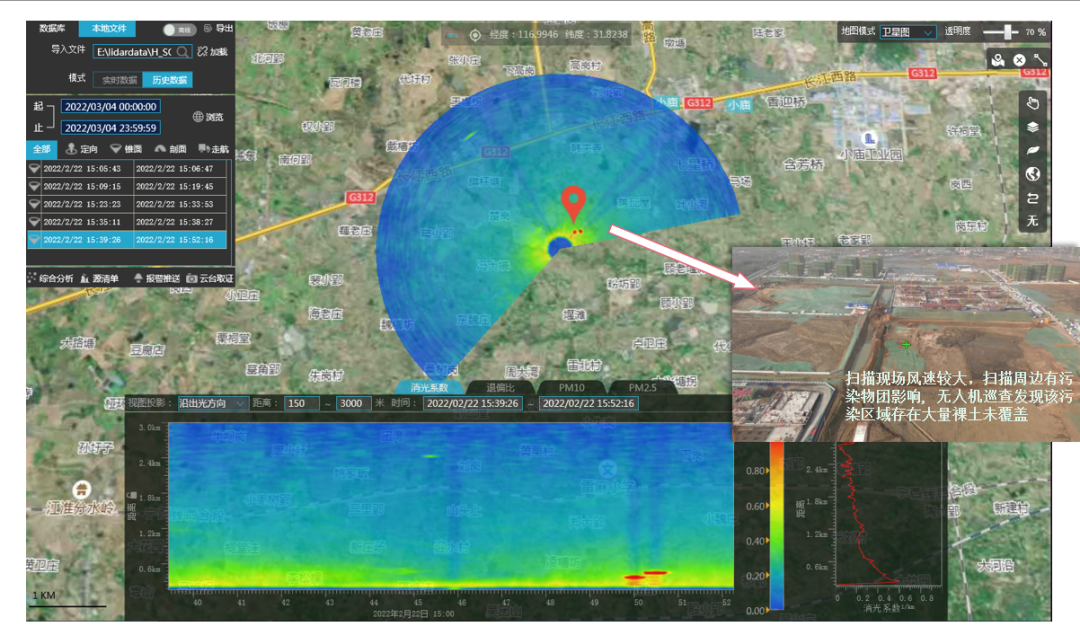Switch mode to 实时数据
The width and height of the screenshot is (1080, 644).
coord(117,79)
